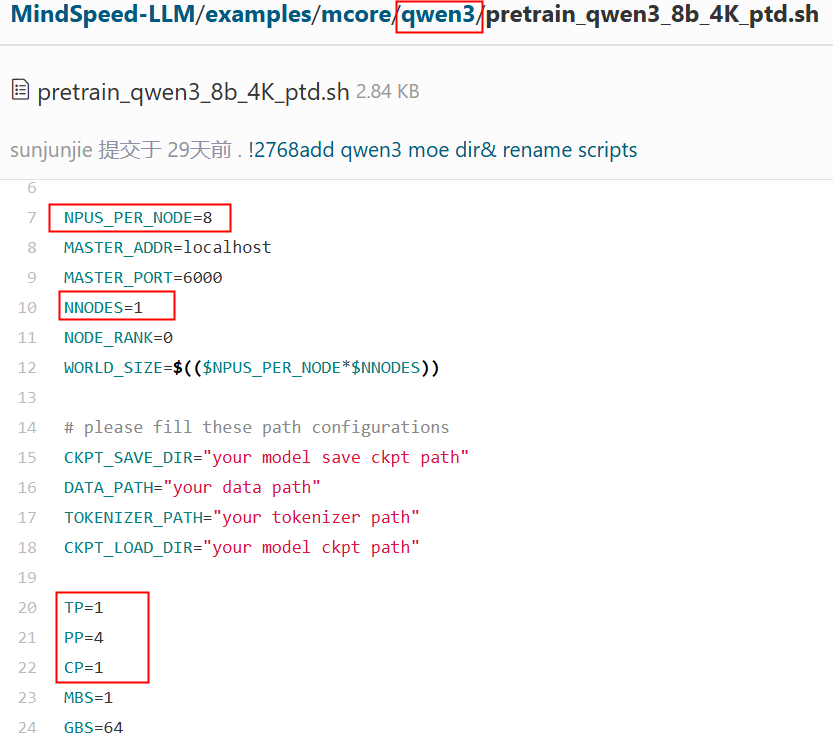The width and height of the screenshot is (833, 745).
Task: Click line number 10
Action: click(27, 308)
